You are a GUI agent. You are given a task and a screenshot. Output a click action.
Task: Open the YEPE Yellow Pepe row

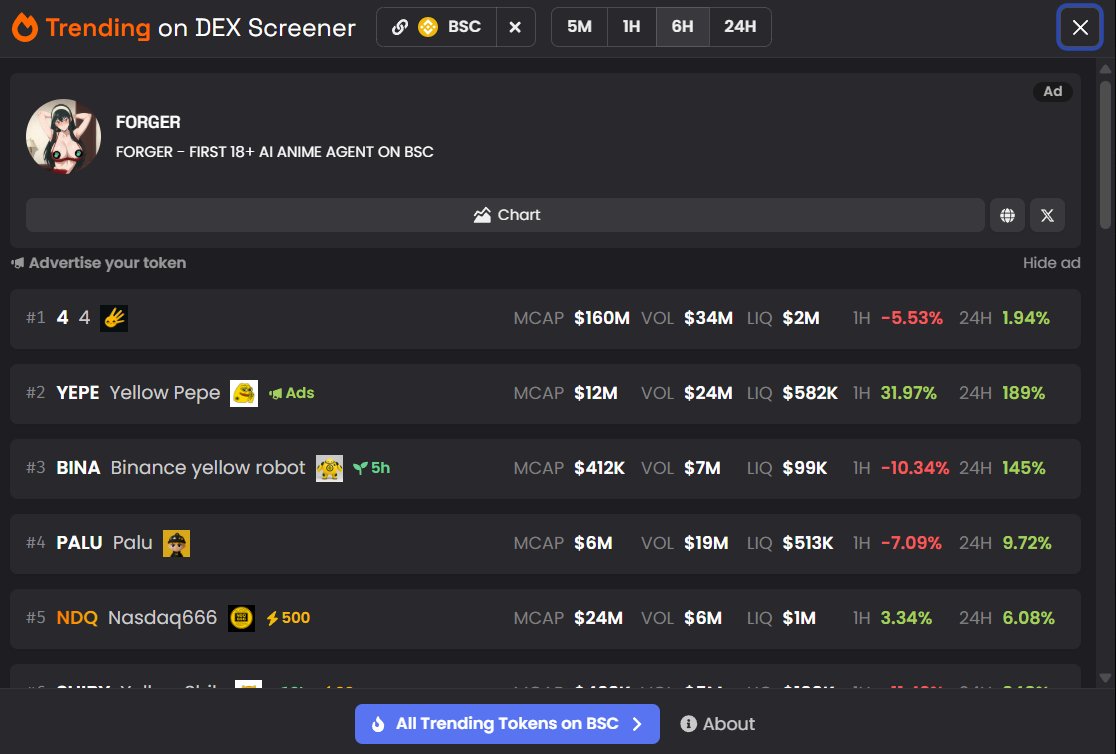point(545,394)
